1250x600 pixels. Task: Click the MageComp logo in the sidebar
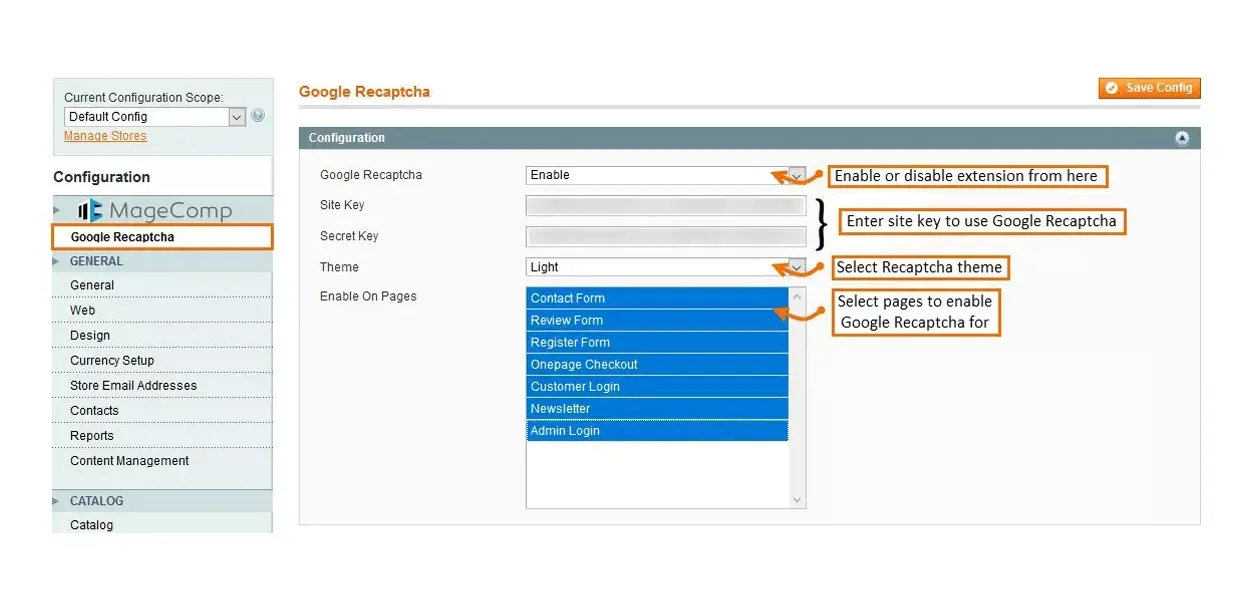tap(155, 211)
